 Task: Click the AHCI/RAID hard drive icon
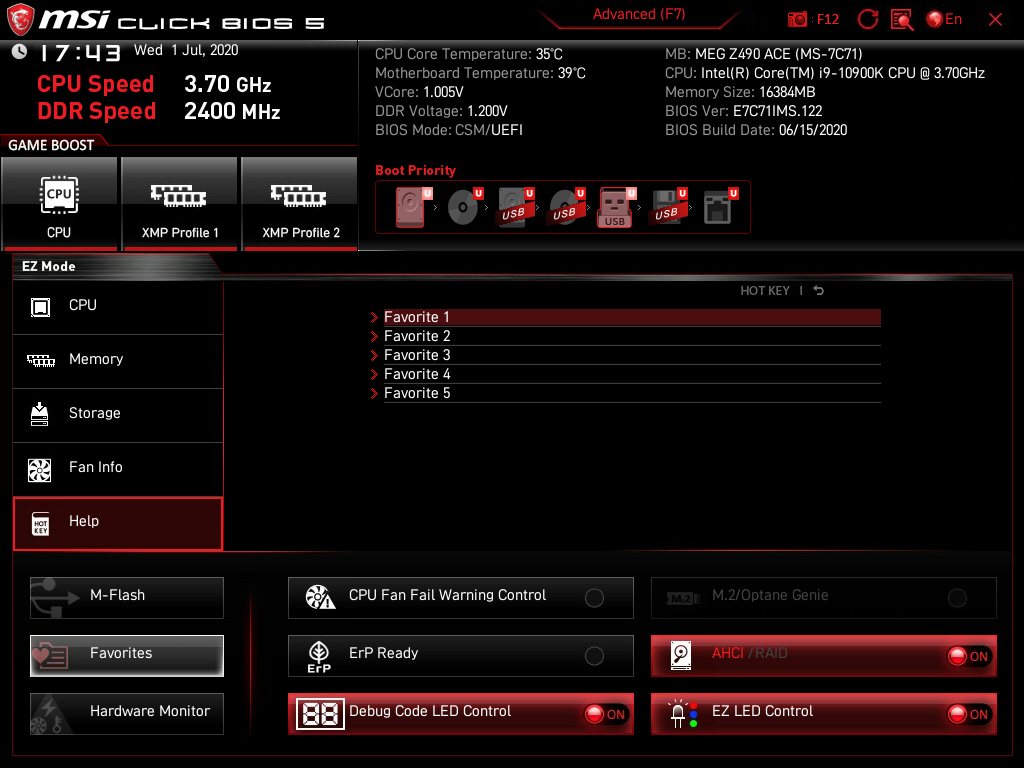tap(680, 656)
